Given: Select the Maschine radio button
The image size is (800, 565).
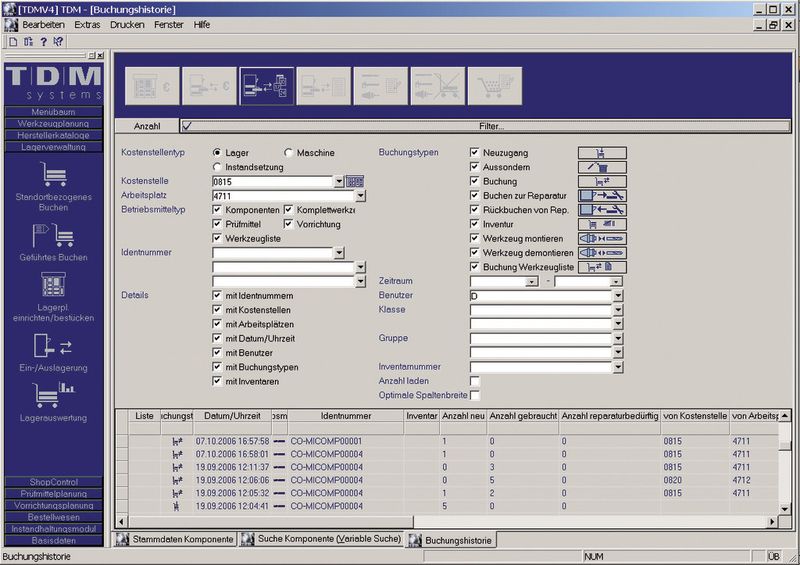Looking at the screenshot, I should click(288, 153).
